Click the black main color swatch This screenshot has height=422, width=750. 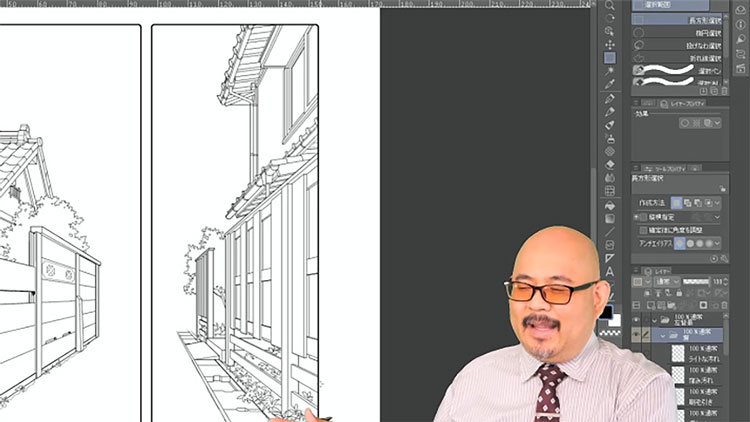(x=606, y=312)
